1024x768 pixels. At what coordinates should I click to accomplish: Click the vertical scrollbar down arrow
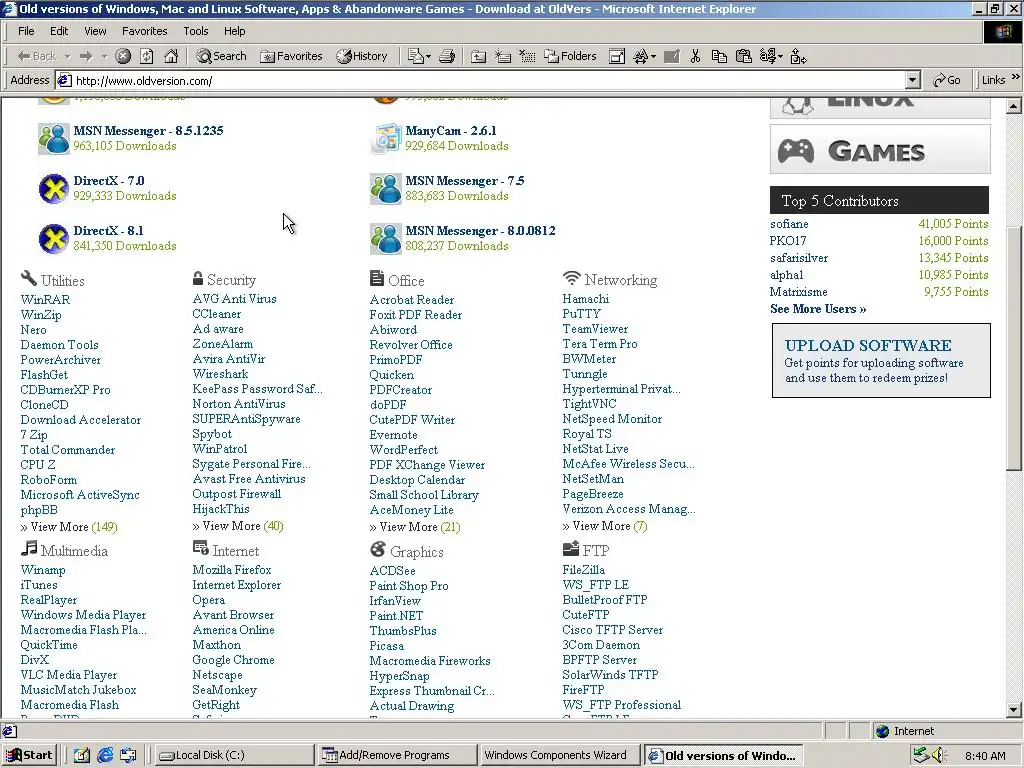tap(1014, 710)
